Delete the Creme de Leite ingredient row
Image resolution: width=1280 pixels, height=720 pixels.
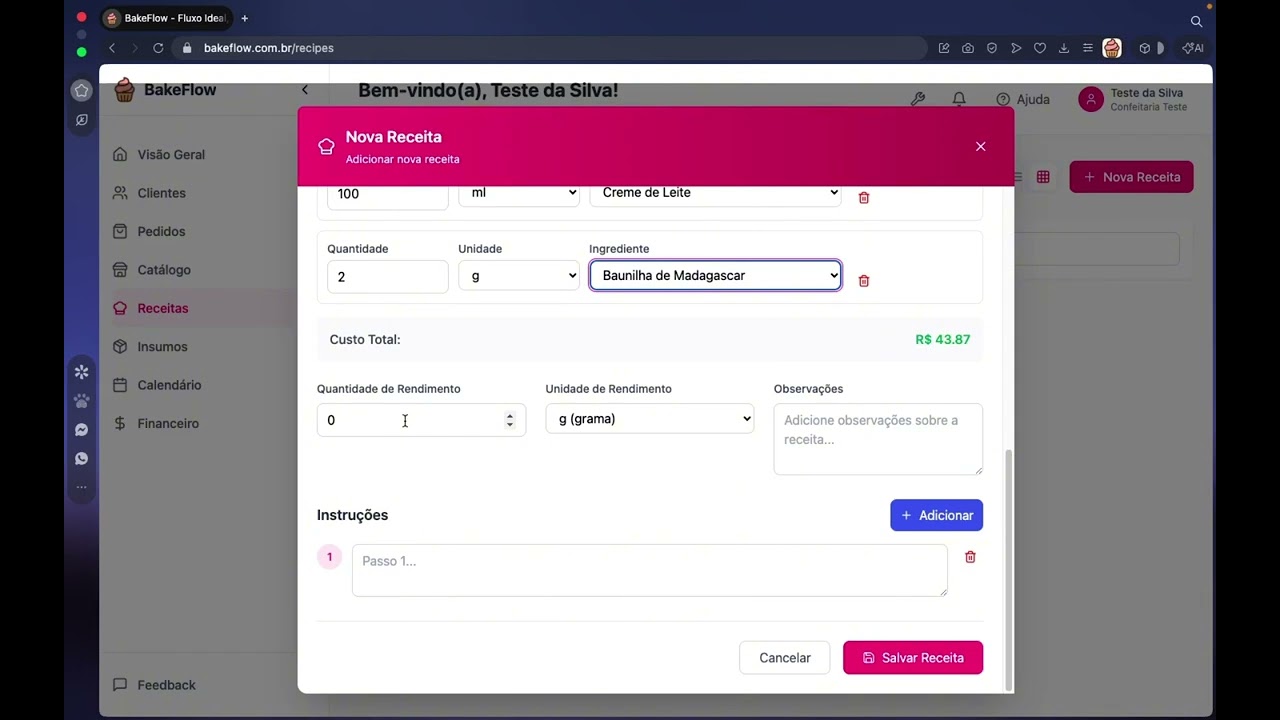(864, 198)
